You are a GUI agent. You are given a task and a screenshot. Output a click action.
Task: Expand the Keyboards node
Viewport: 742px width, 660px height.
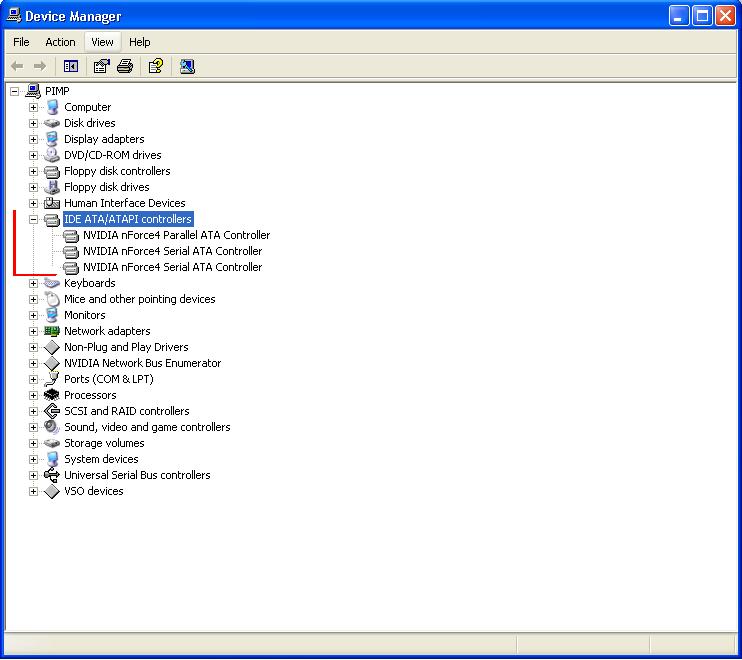pyautogui.click(x=33, y=283)
